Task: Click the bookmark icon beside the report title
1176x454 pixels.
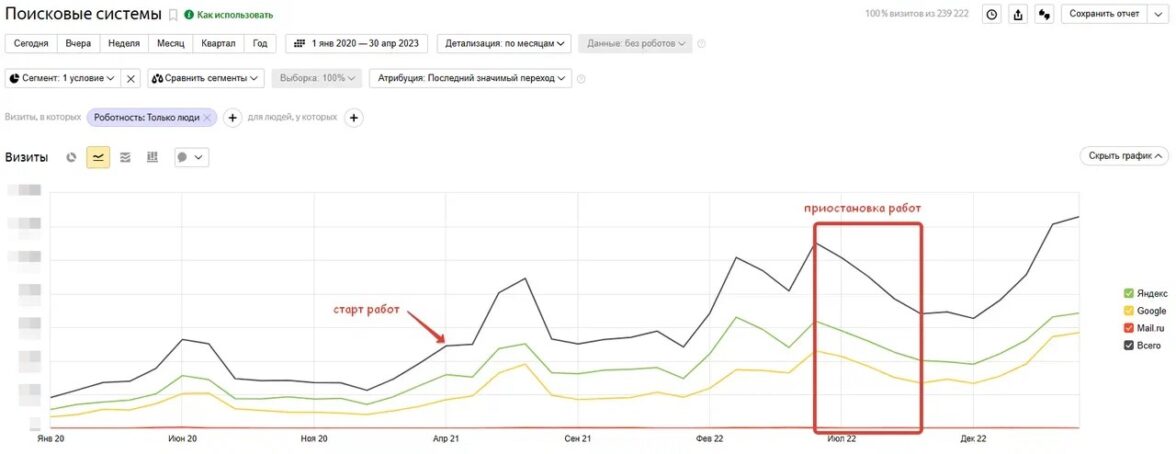Action: coord(173,15)
